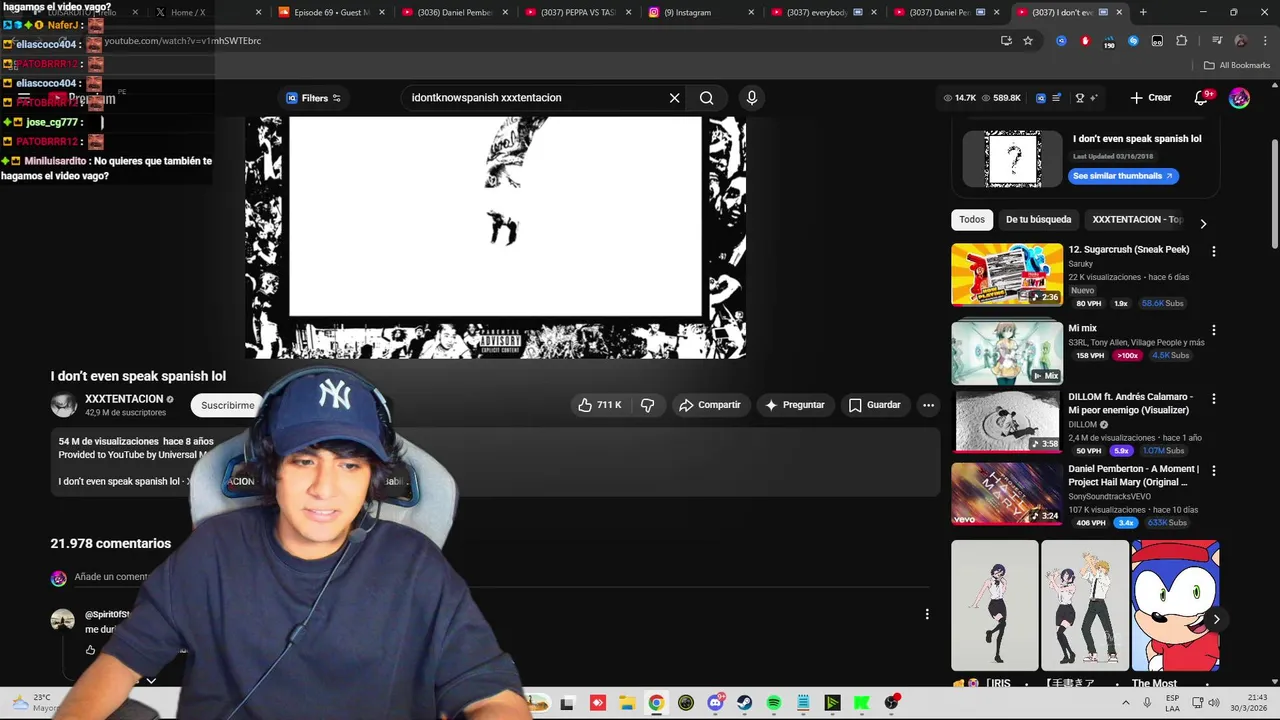Open Steam from the taskbar
The image size is (1280, 720).
(744, 703)
